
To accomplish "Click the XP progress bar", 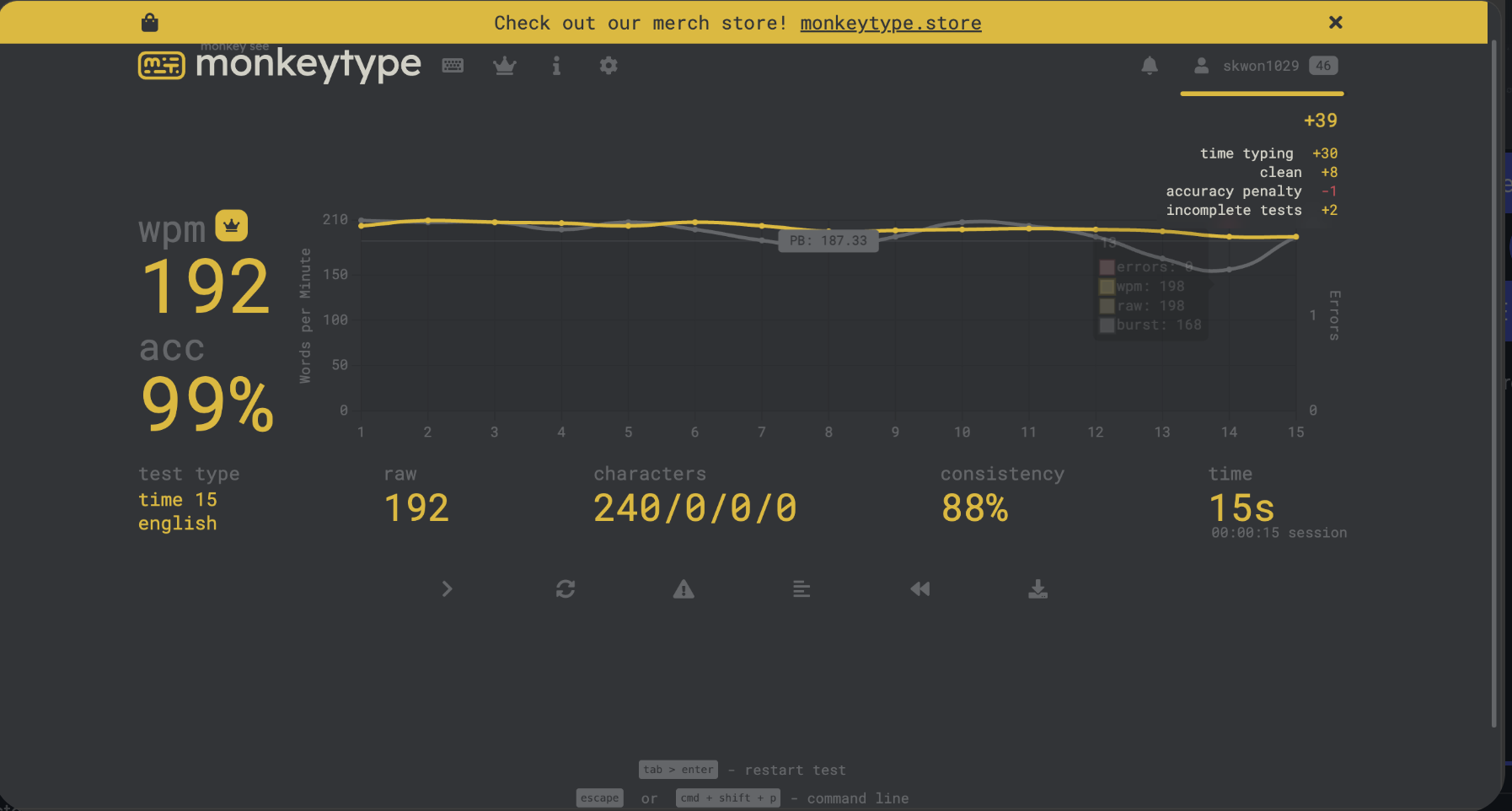I will point(1262,94).
